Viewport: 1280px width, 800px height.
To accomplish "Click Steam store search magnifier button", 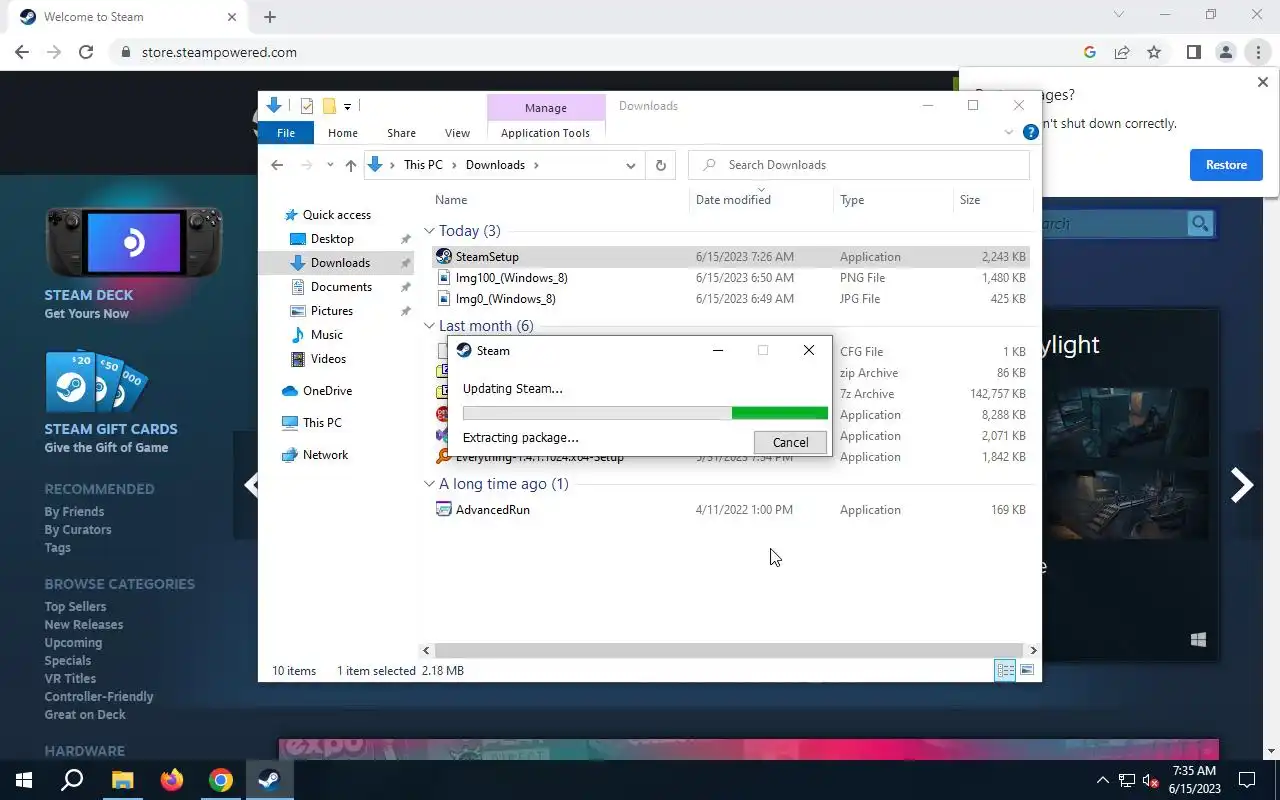I will 1200,224.
